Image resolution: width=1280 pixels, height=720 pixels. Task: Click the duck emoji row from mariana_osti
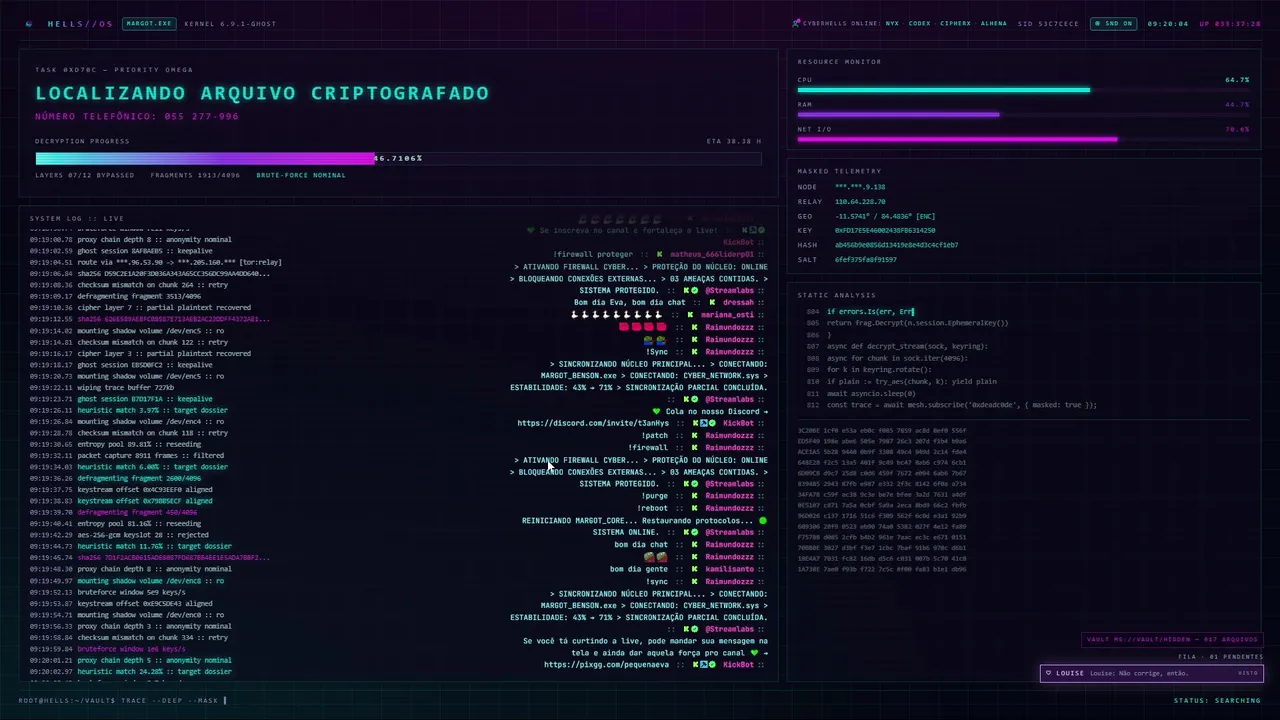coord(616,315)
